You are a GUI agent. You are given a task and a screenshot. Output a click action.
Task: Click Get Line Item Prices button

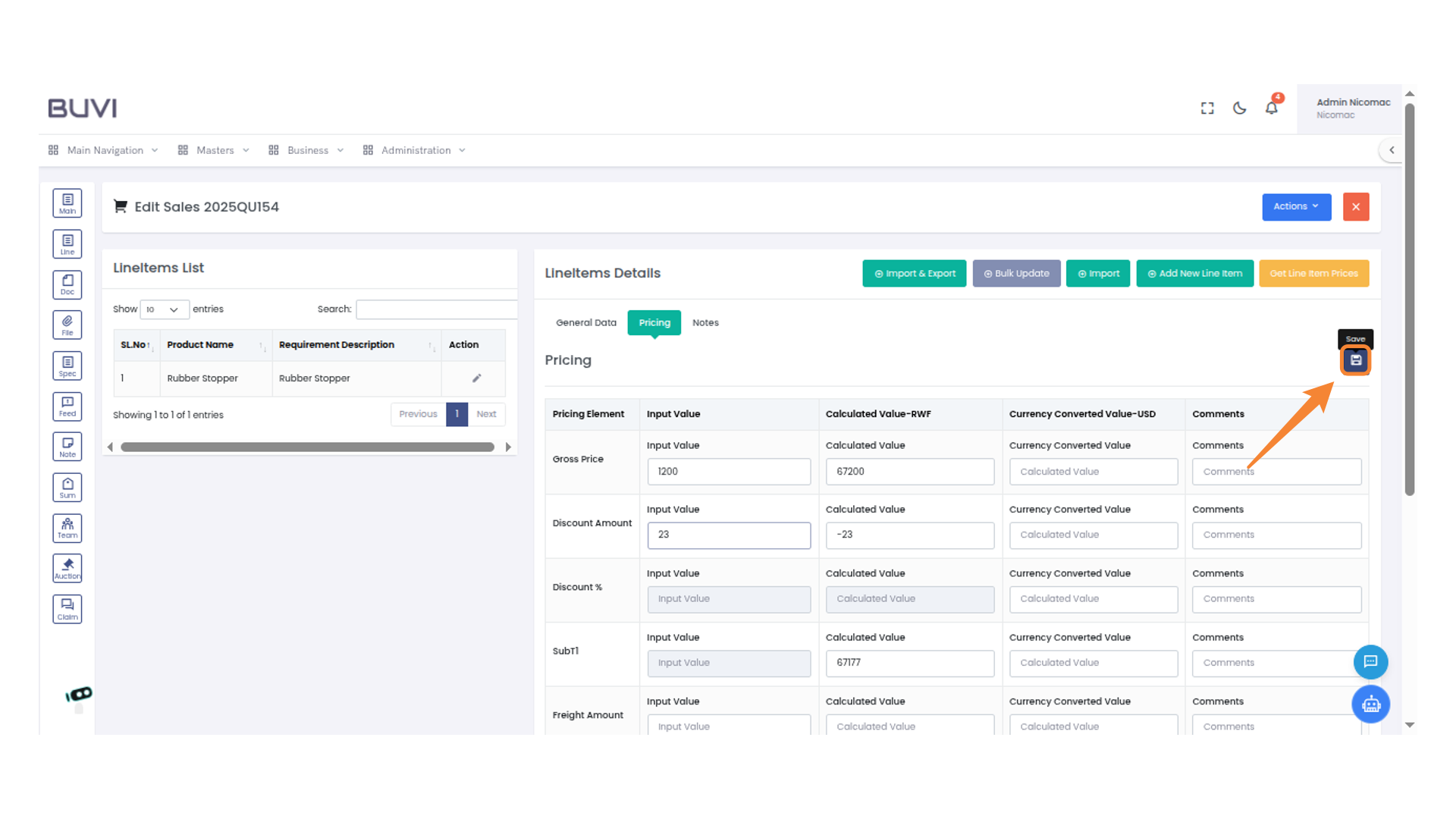(x=1313, y=273)
